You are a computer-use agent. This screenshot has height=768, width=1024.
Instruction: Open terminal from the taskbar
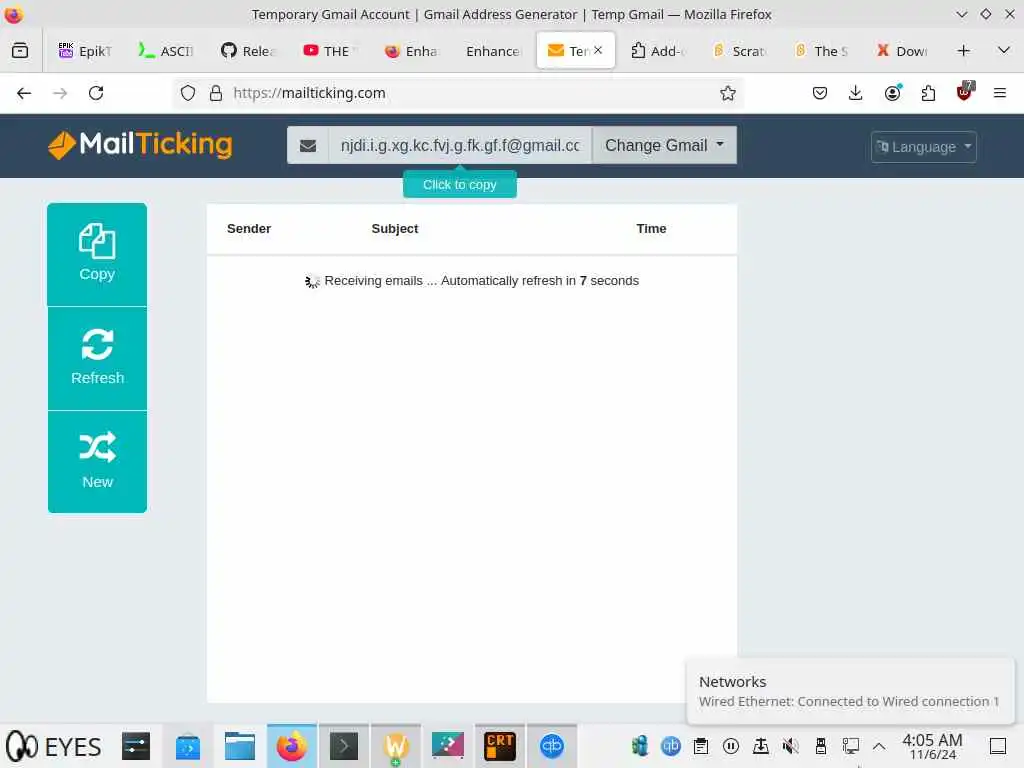pyautogui.click(x=344, y=746)
